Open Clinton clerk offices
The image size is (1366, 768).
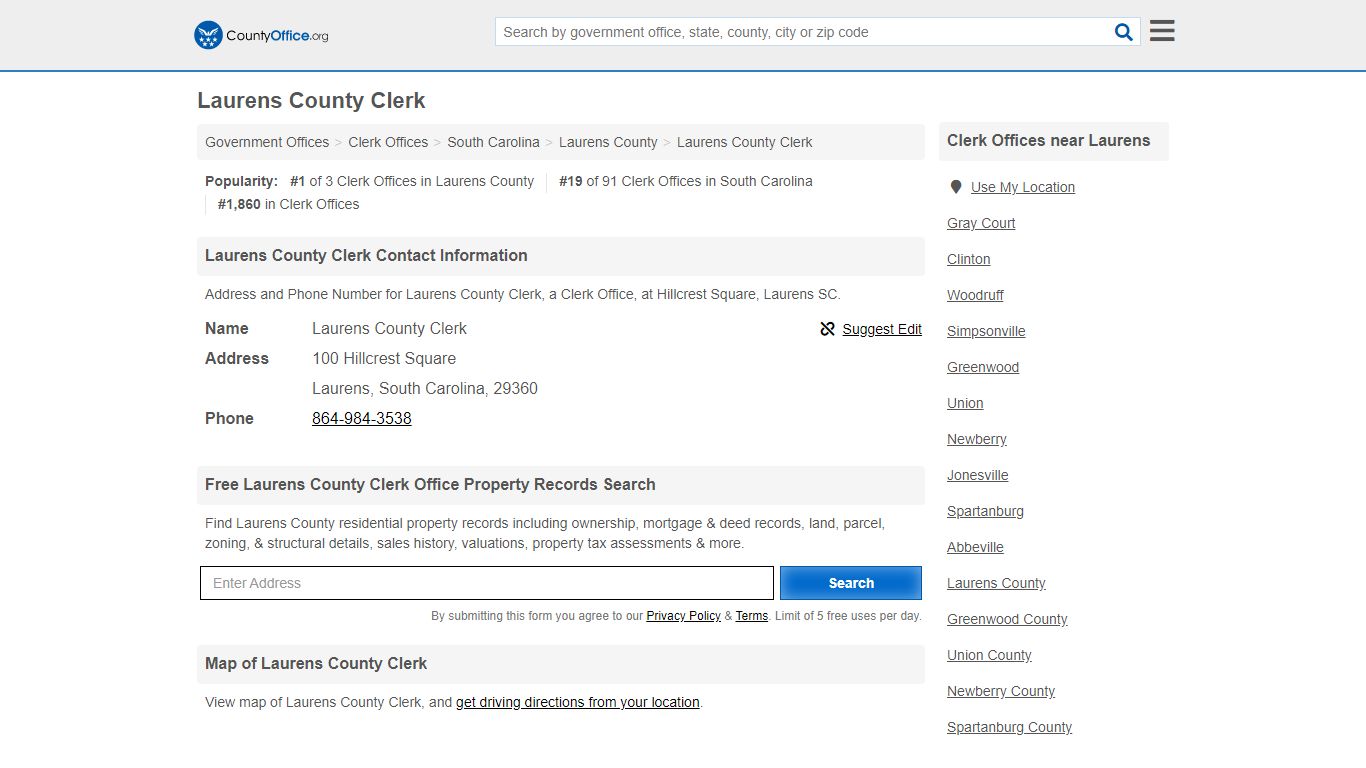pyautogui.click(x=969, y=259)
